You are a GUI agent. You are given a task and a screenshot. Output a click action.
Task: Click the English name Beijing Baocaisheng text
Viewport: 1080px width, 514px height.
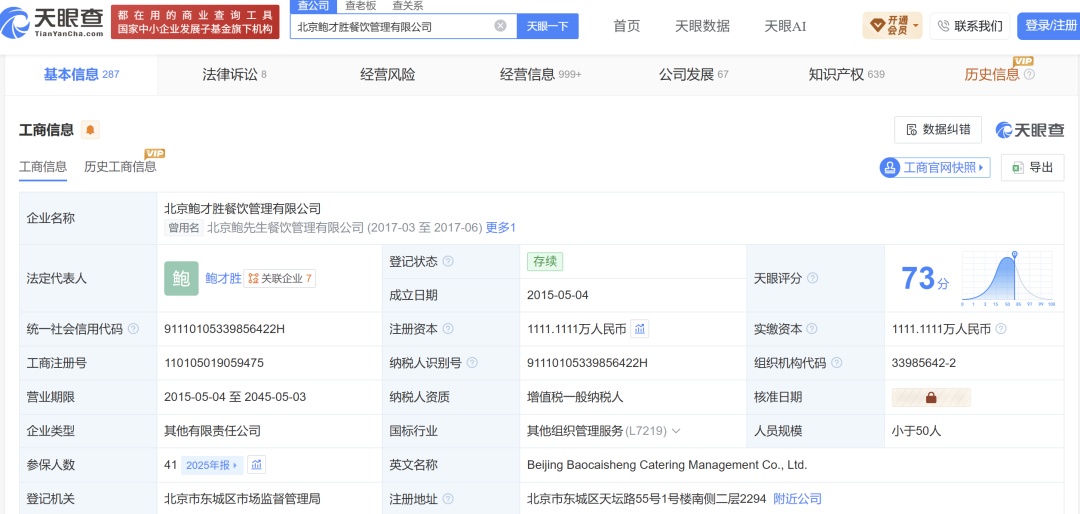coord(667,465)
